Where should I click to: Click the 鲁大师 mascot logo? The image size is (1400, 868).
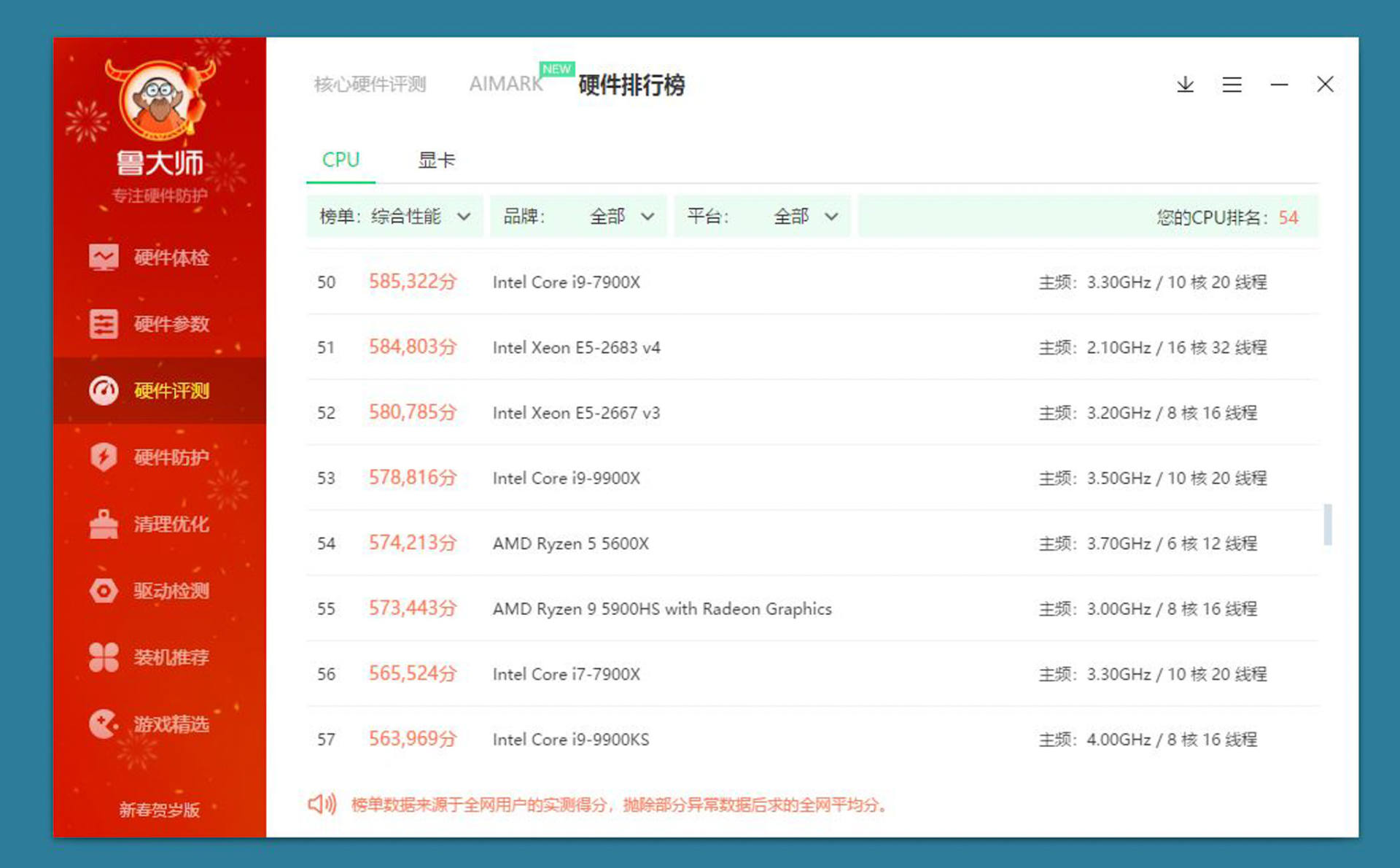(x=160, y=100)
